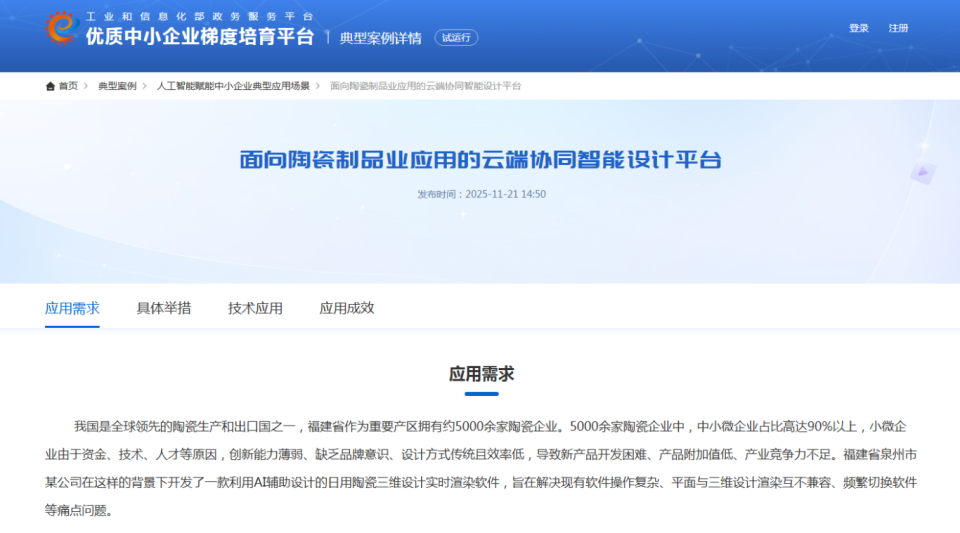This screenshot has height=533, width=960.
Task: Click 工业和信息化部政务服务平台 header text
Action: 200,17
